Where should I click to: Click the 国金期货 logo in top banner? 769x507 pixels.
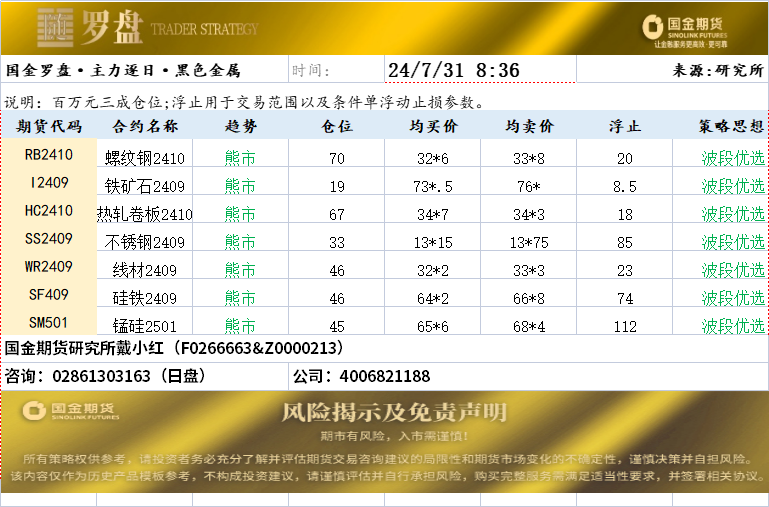coord(685,30)
